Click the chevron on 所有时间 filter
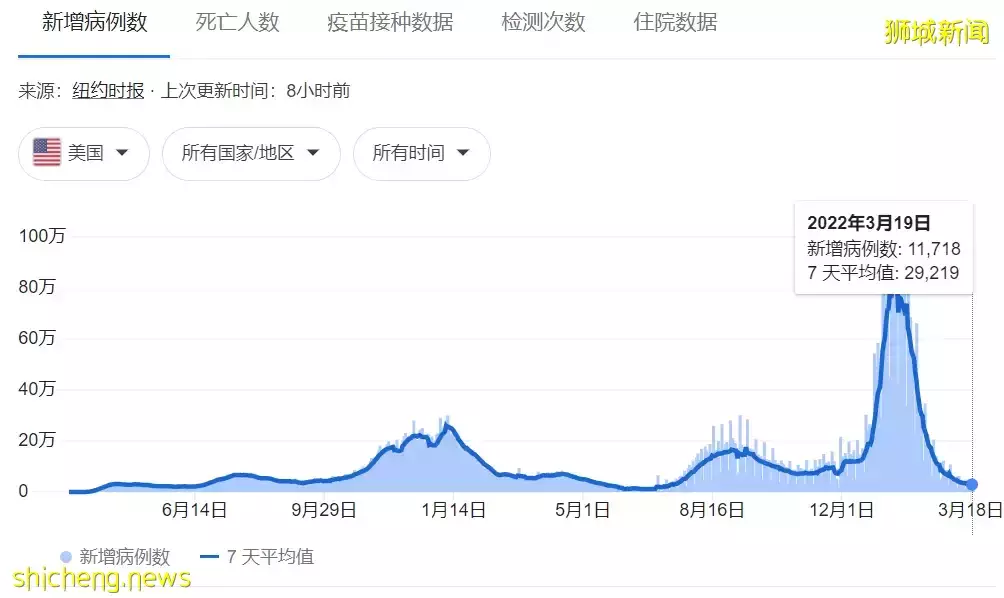The height and width of the screenshot is (598, 1004). (x=462, y=153)
